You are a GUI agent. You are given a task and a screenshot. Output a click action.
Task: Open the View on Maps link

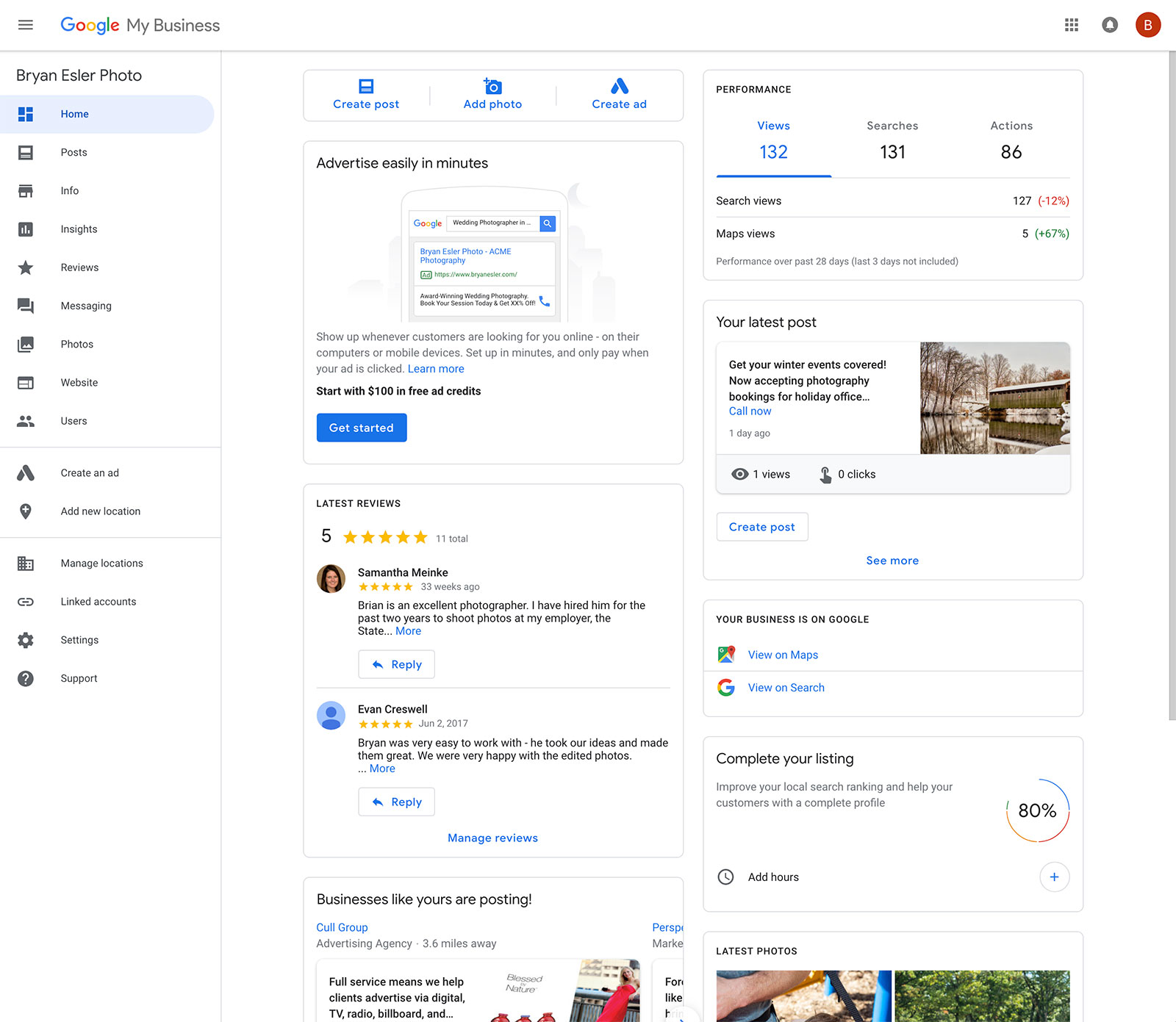coord(783,655)
